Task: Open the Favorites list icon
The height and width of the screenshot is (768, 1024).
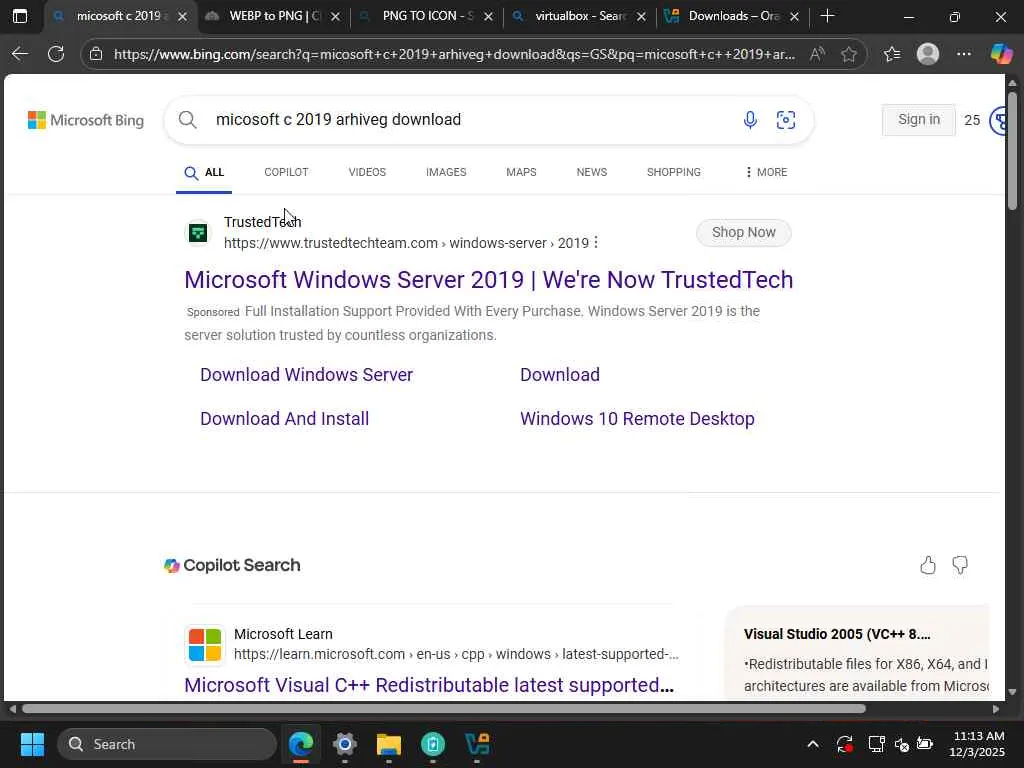Action: (892, 54)
